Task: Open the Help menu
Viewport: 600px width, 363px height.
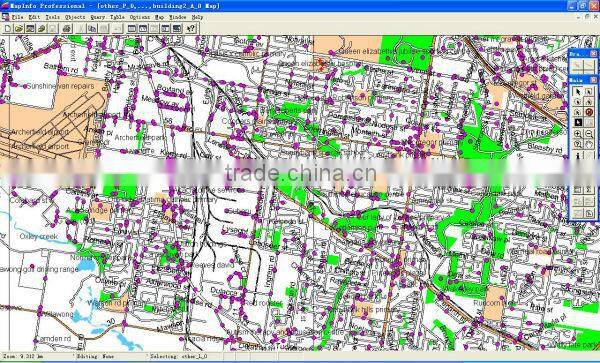Action: [x=197, y=17]
